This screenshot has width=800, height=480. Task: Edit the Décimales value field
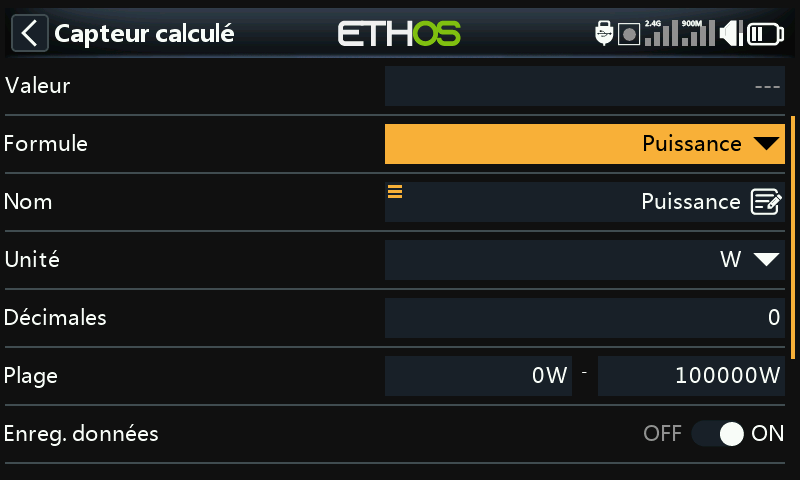(x=585, y=318)
